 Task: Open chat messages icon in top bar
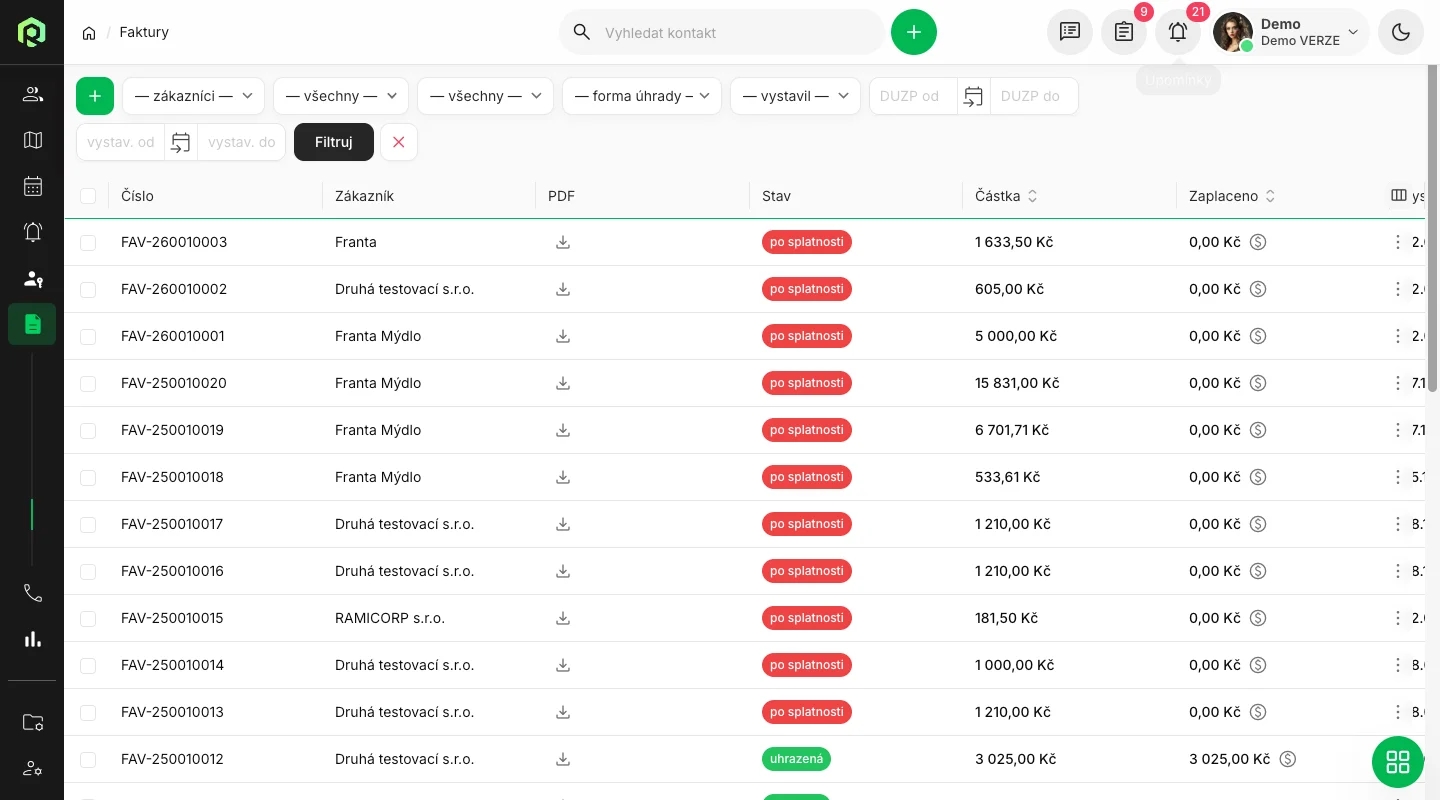pyautogui.click(x=1070, y=32)
